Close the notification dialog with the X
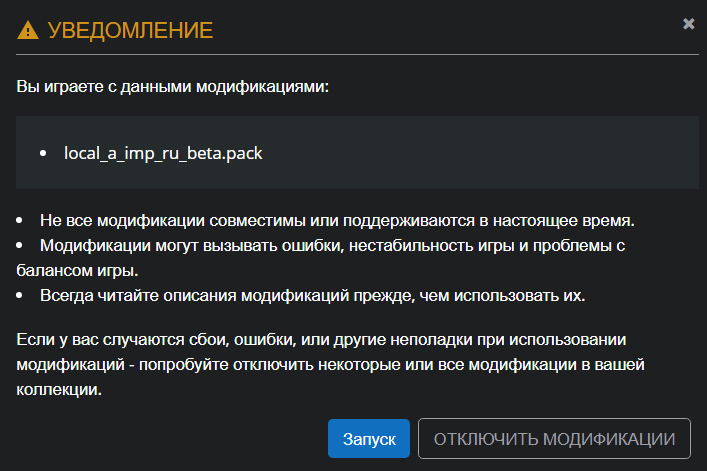Screen dimensions: 707x471 click(x=689, y=23)
